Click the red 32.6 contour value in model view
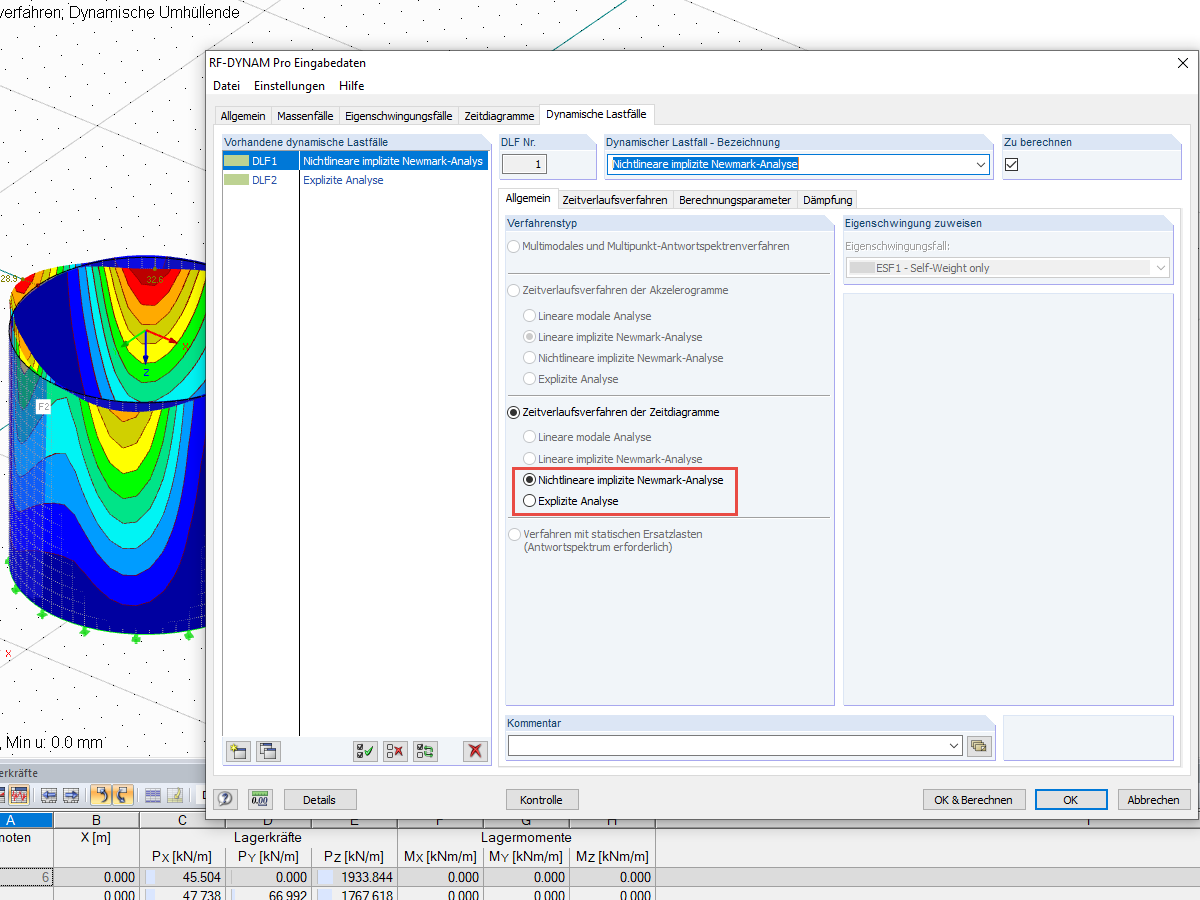The height and width of the screenshot is (900, 1200). 154,279
